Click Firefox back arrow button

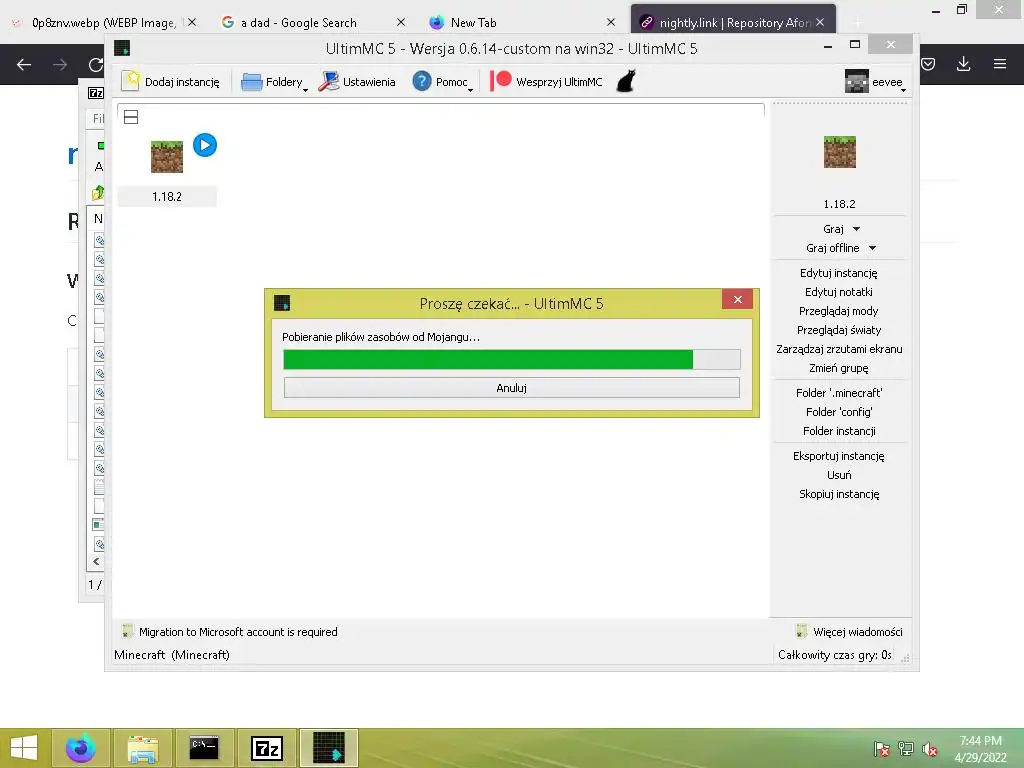pos(24,65)
